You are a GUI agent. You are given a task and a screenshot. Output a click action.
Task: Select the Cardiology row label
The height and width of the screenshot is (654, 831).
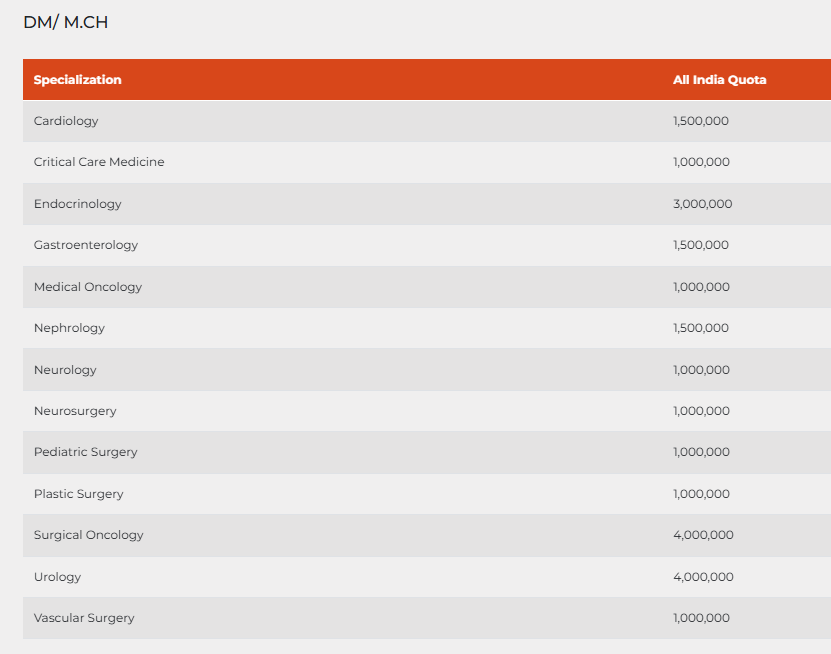[x=66, y=121]
